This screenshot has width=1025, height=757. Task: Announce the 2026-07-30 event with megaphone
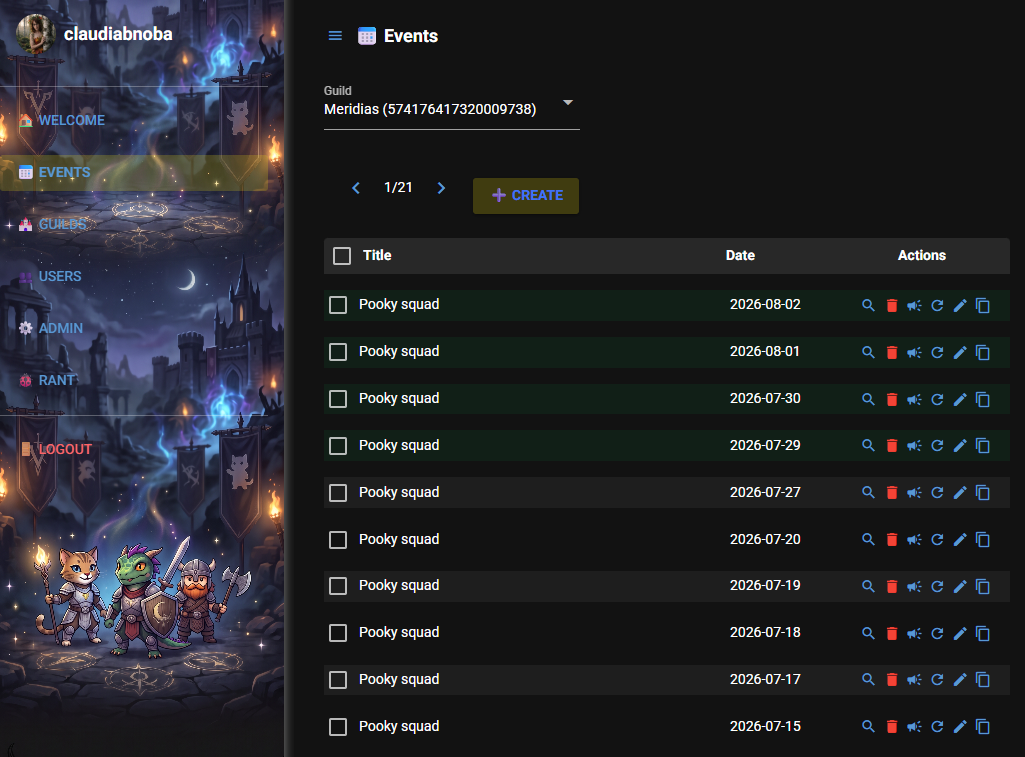coord(914,399)
